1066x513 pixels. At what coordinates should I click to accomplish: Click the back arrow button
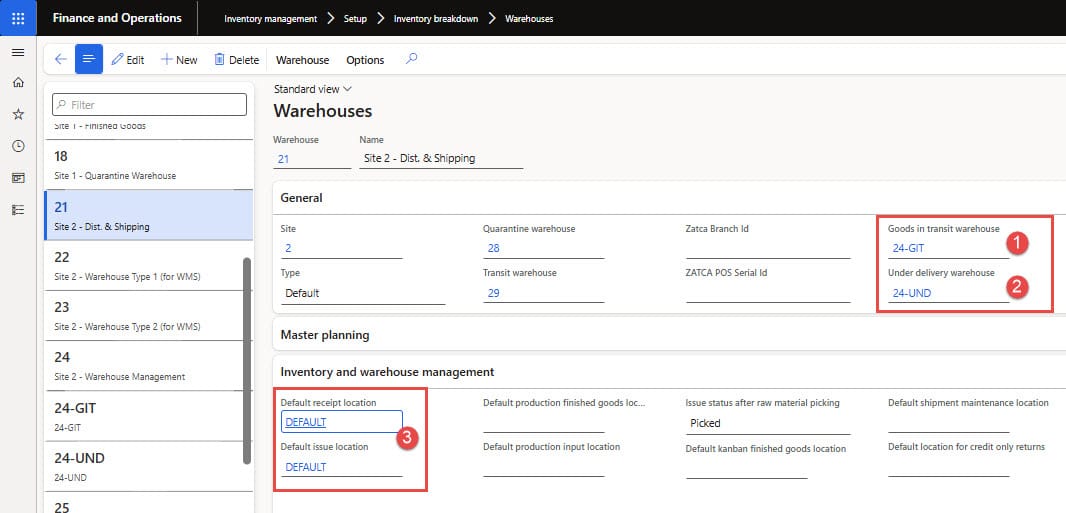pos(61,60)
